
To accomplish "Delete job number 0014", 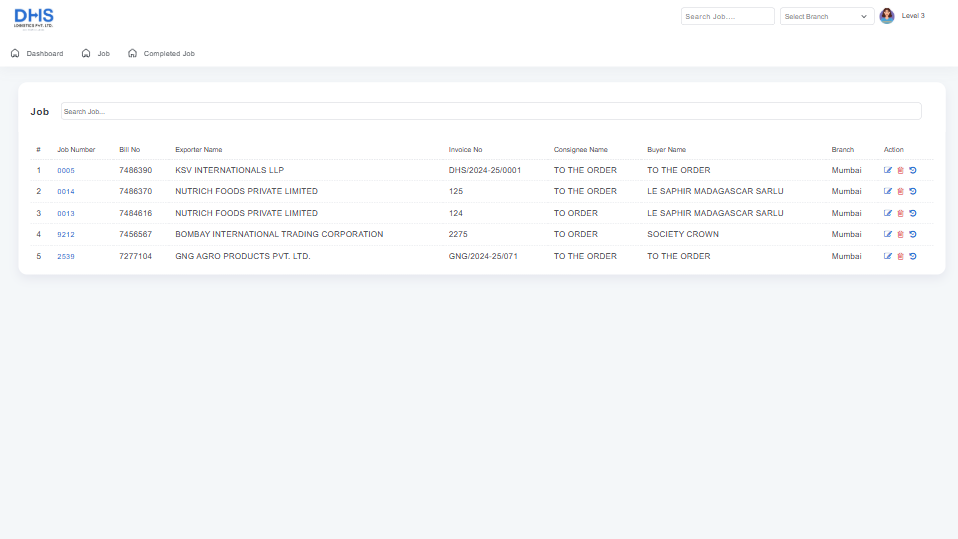I will click(900, 192).
